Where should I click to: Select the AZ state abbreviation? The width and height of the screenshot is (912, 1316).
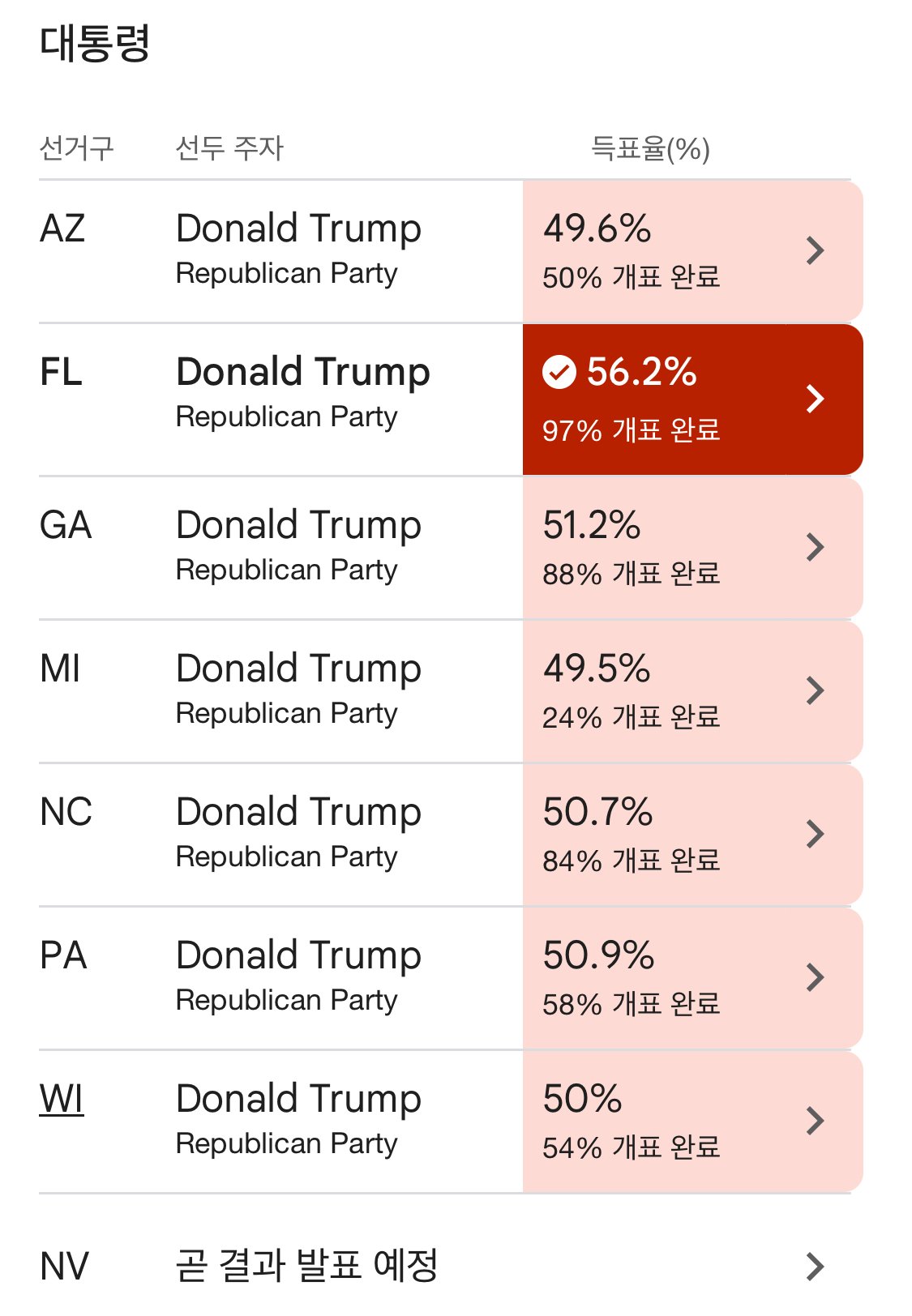[62, 229]
